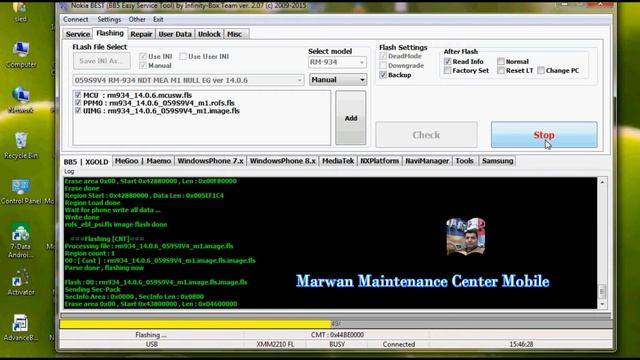The width and height of the screenshot is (640, 360).
Task: Open the Other menu
Action: pyautogui.click(x=137, y=19)
